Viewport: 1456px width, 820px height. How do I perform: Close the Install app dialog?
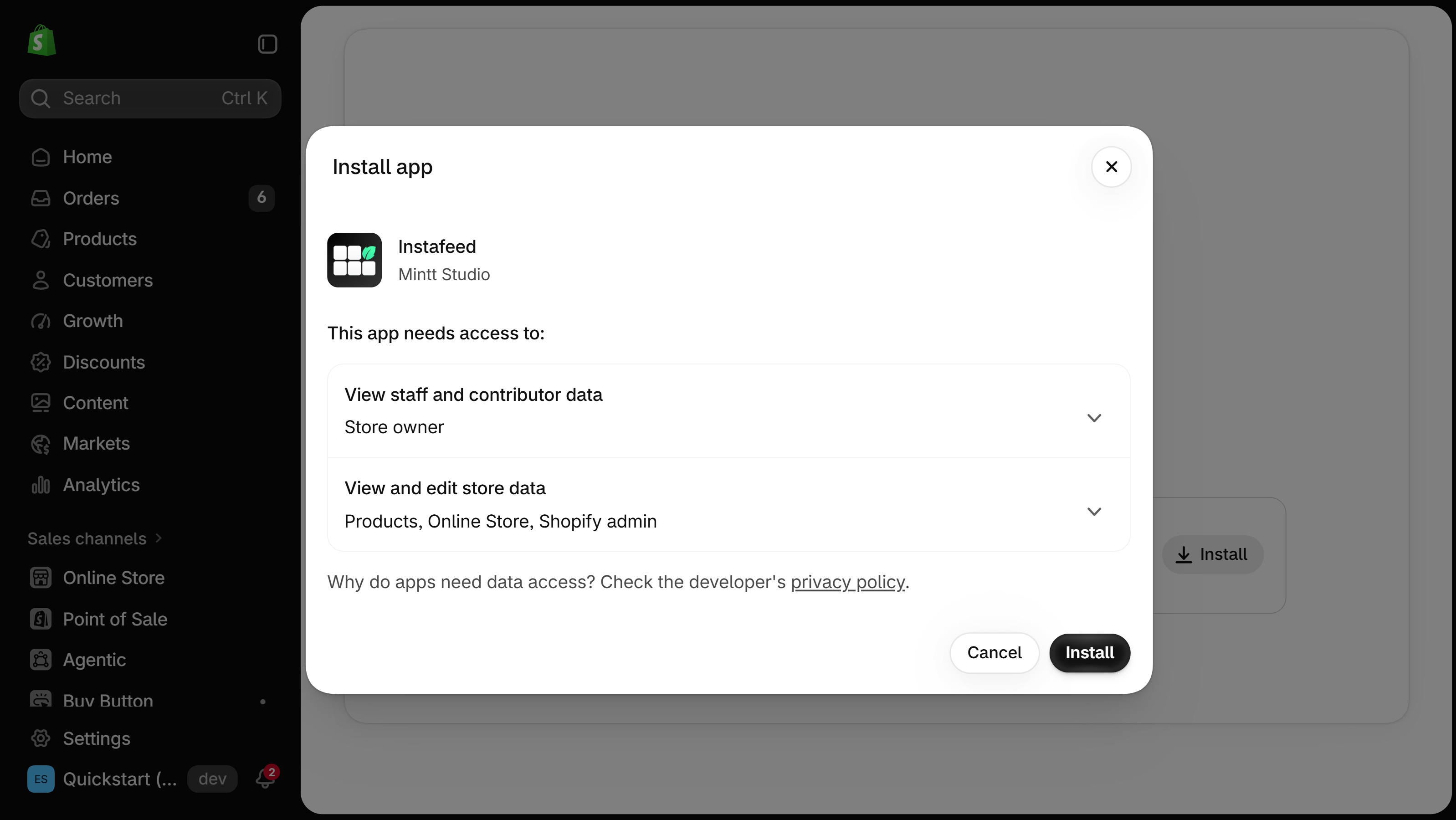pyautogui.click(x=1111, y=167)
